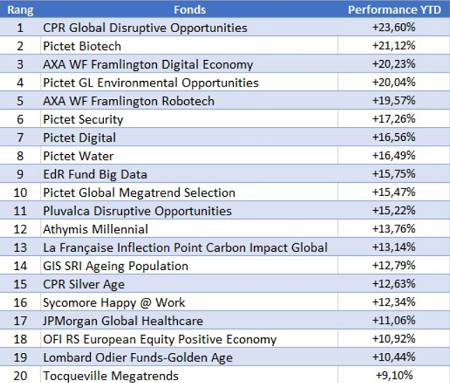Select the +12,79% performance cell
Screen dimensions: 450x383
click(x=394, y=265)
